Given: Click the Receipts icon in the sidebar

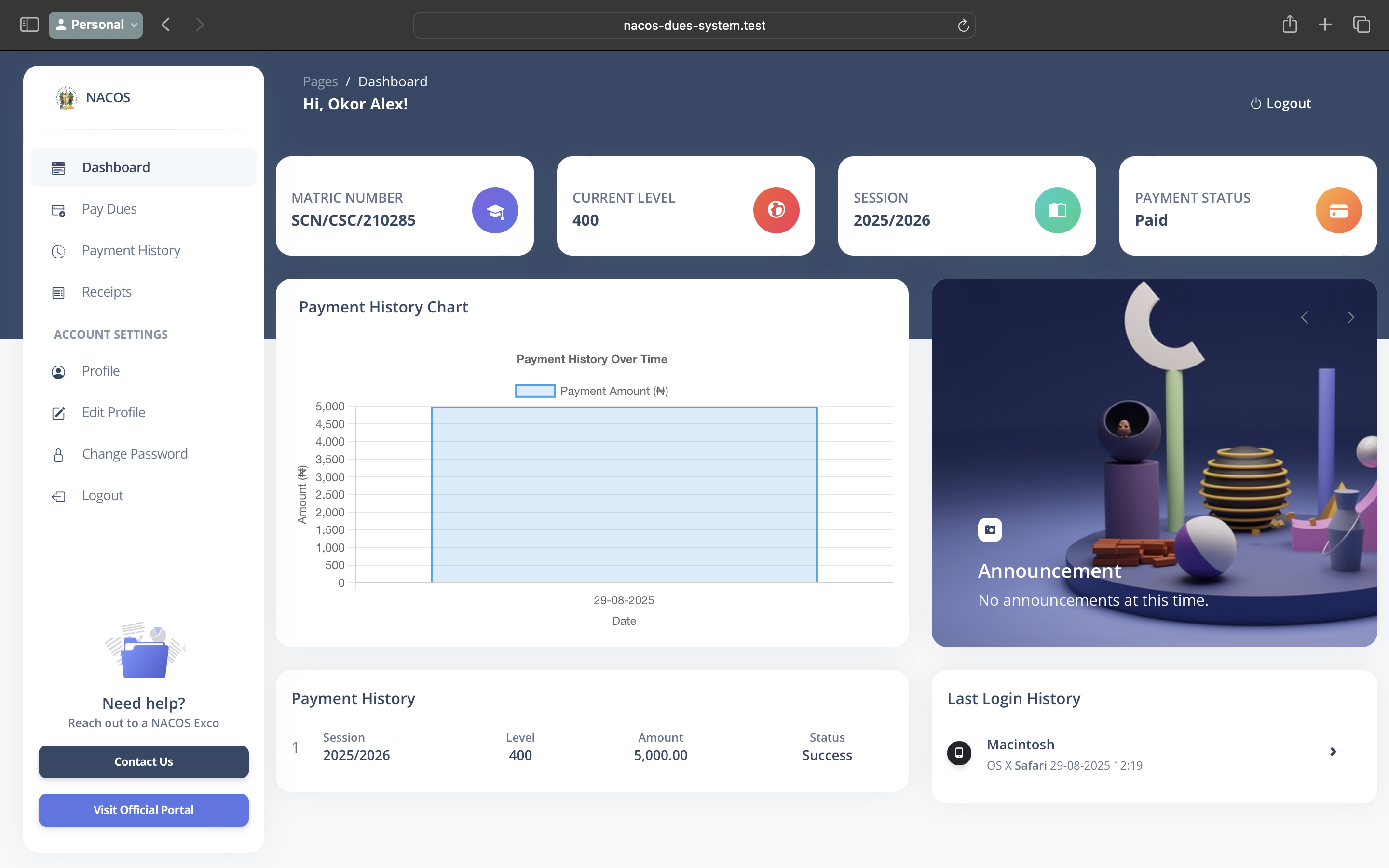Looking at the screenshot, I should pyautogui.click(x=59, y=292).
